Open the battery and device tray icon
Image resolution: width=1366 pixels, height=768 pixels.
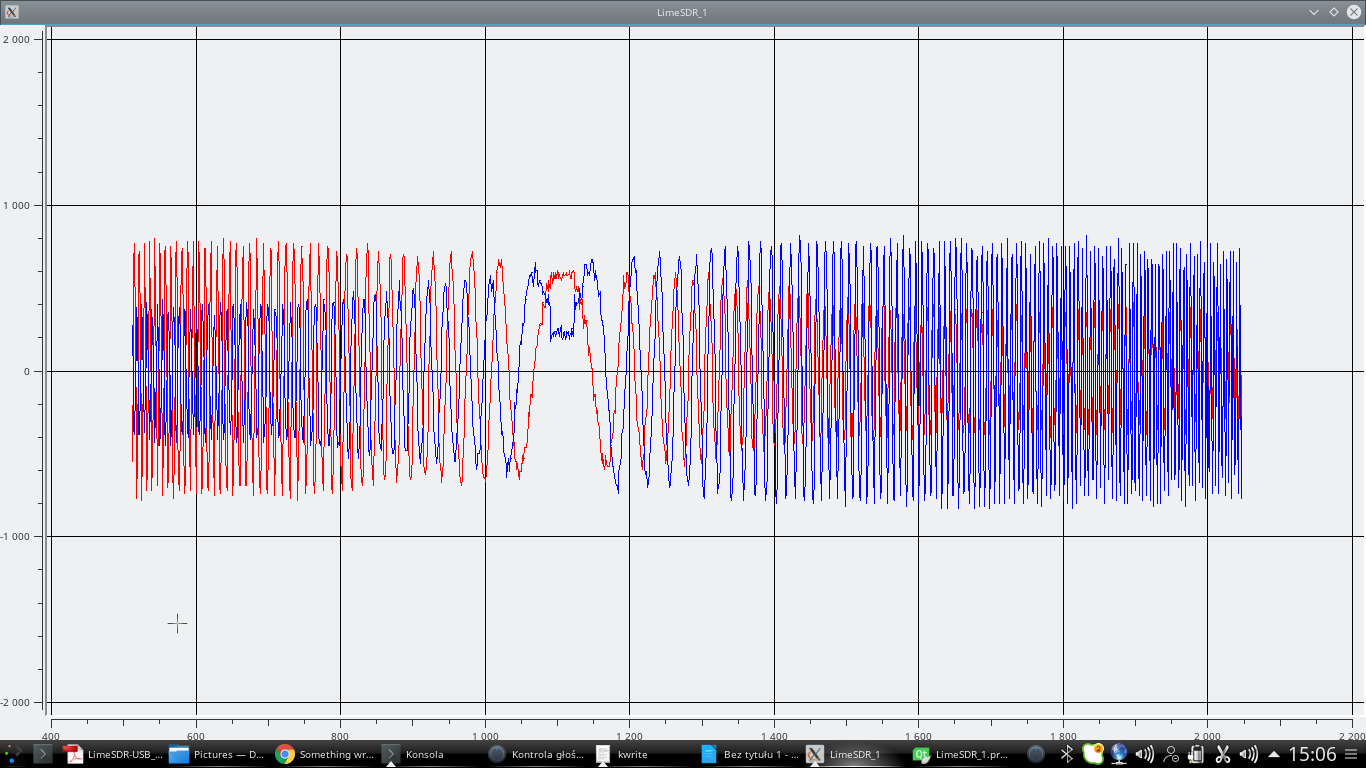click(x=1196, y=754)
